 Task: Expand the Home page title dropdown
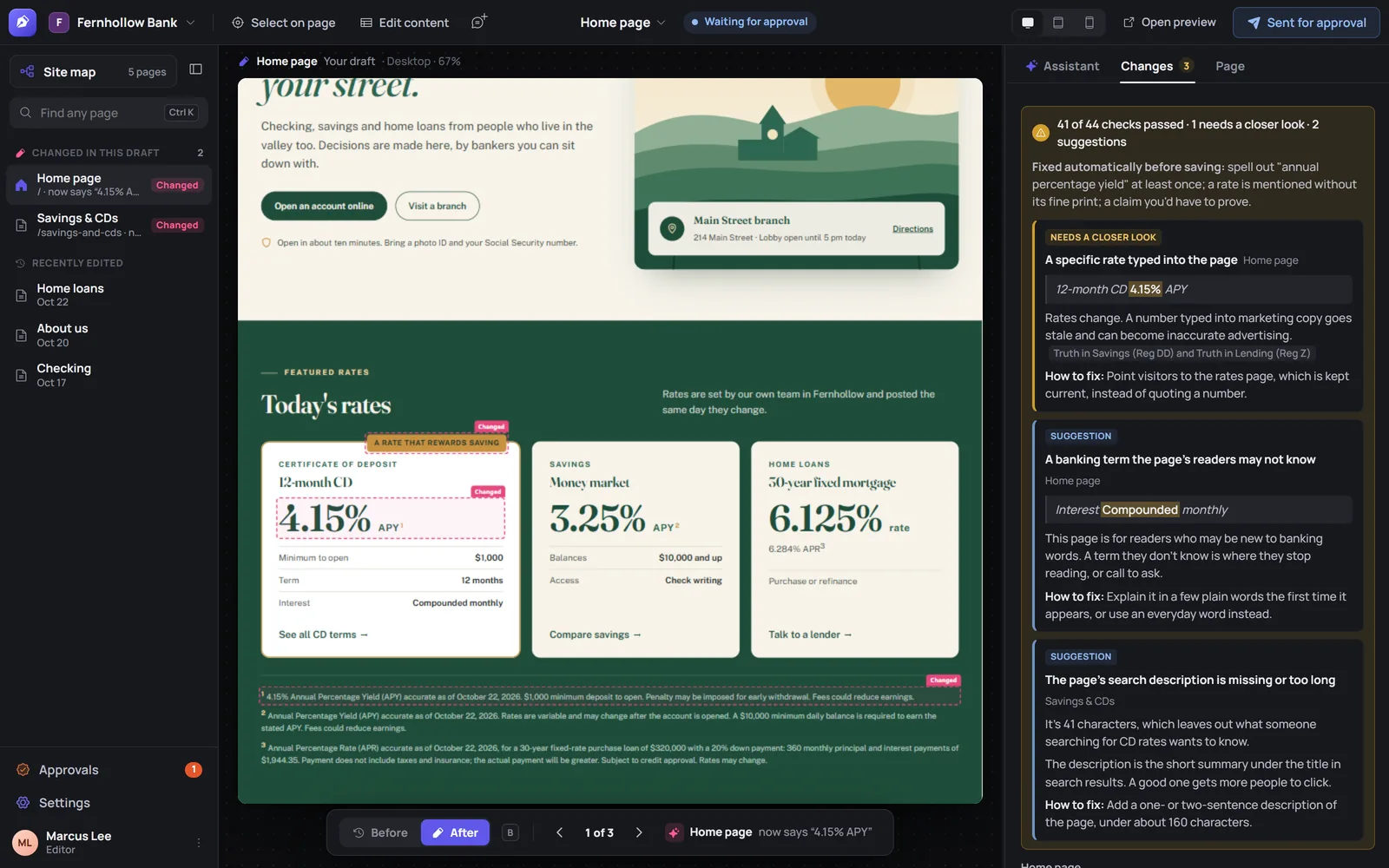(x=622, y=23)
